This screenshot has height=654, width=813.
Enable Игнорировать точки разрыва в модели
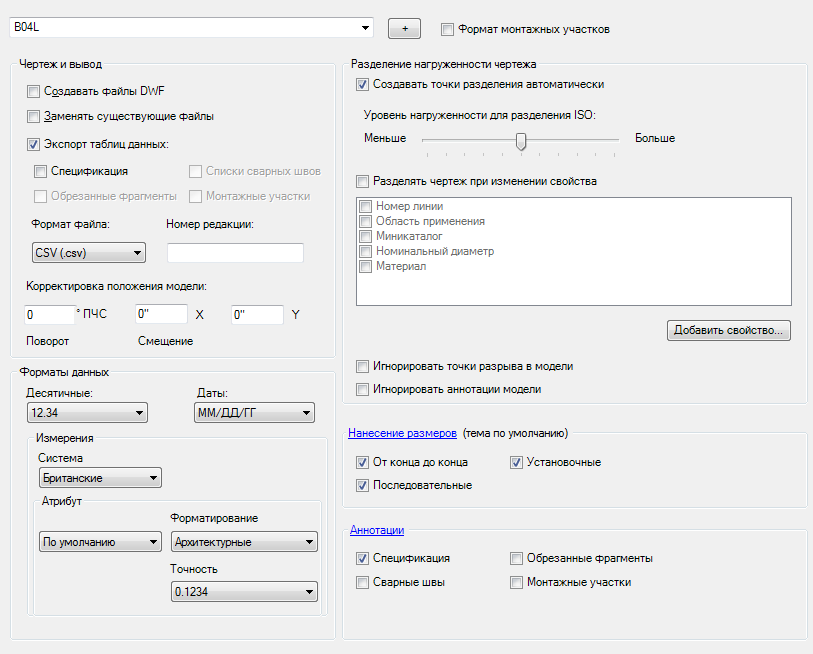coord(363,367)
